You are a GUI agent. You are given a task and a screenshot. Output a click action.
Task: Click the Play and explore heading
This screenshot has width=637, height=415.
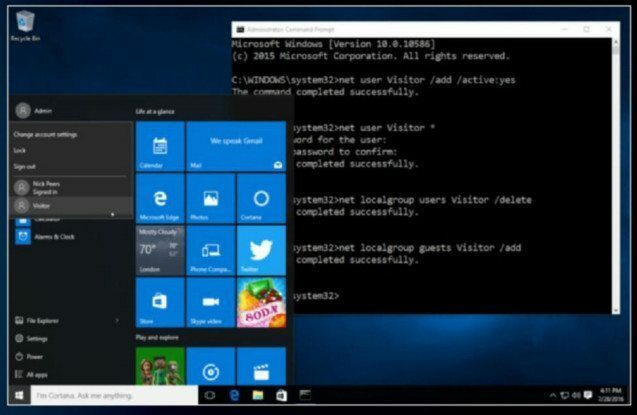point(157,337)
